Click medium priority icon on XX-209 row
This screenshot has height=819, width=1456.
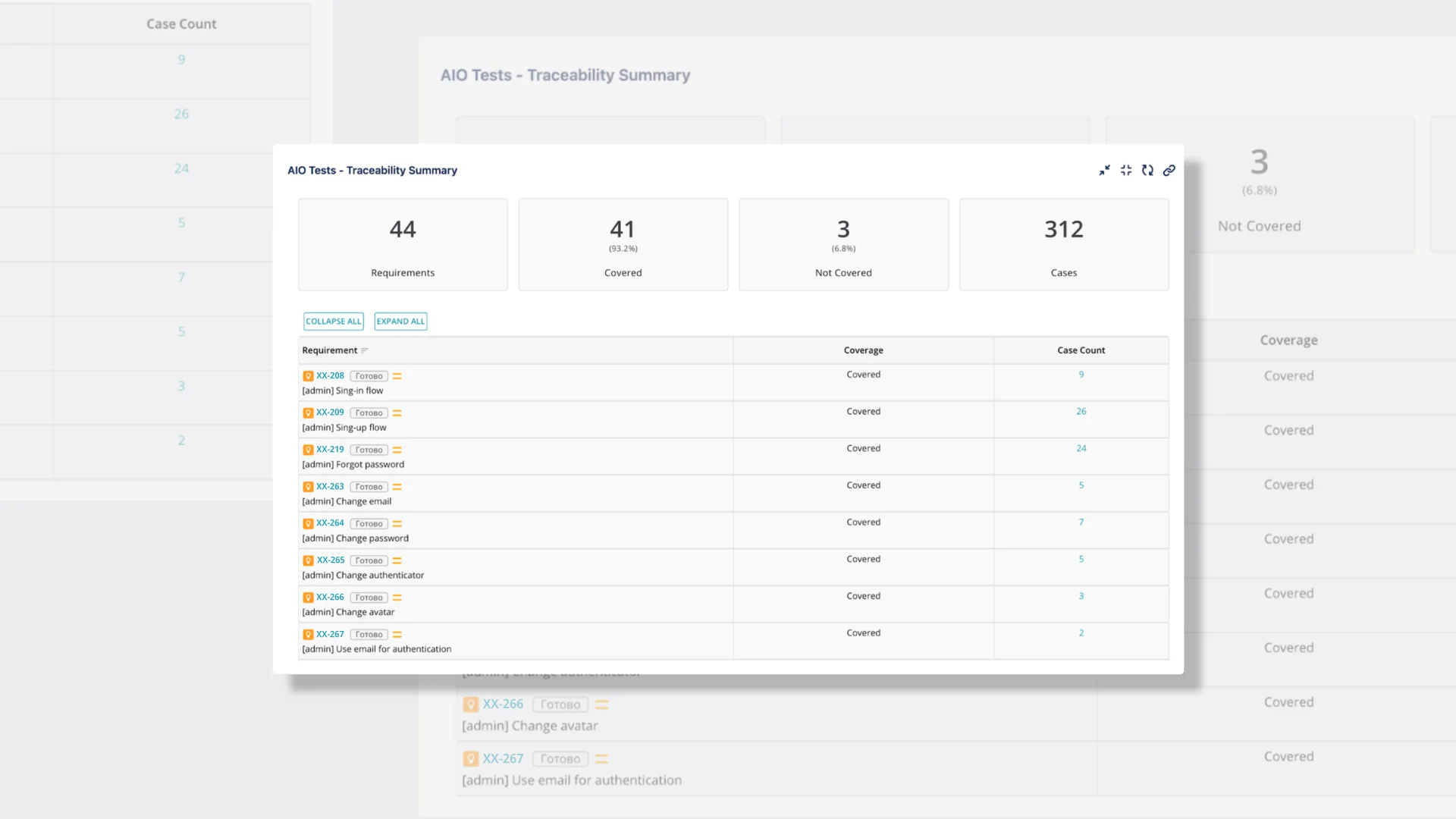pyautogui.click(x=397, y=413)
